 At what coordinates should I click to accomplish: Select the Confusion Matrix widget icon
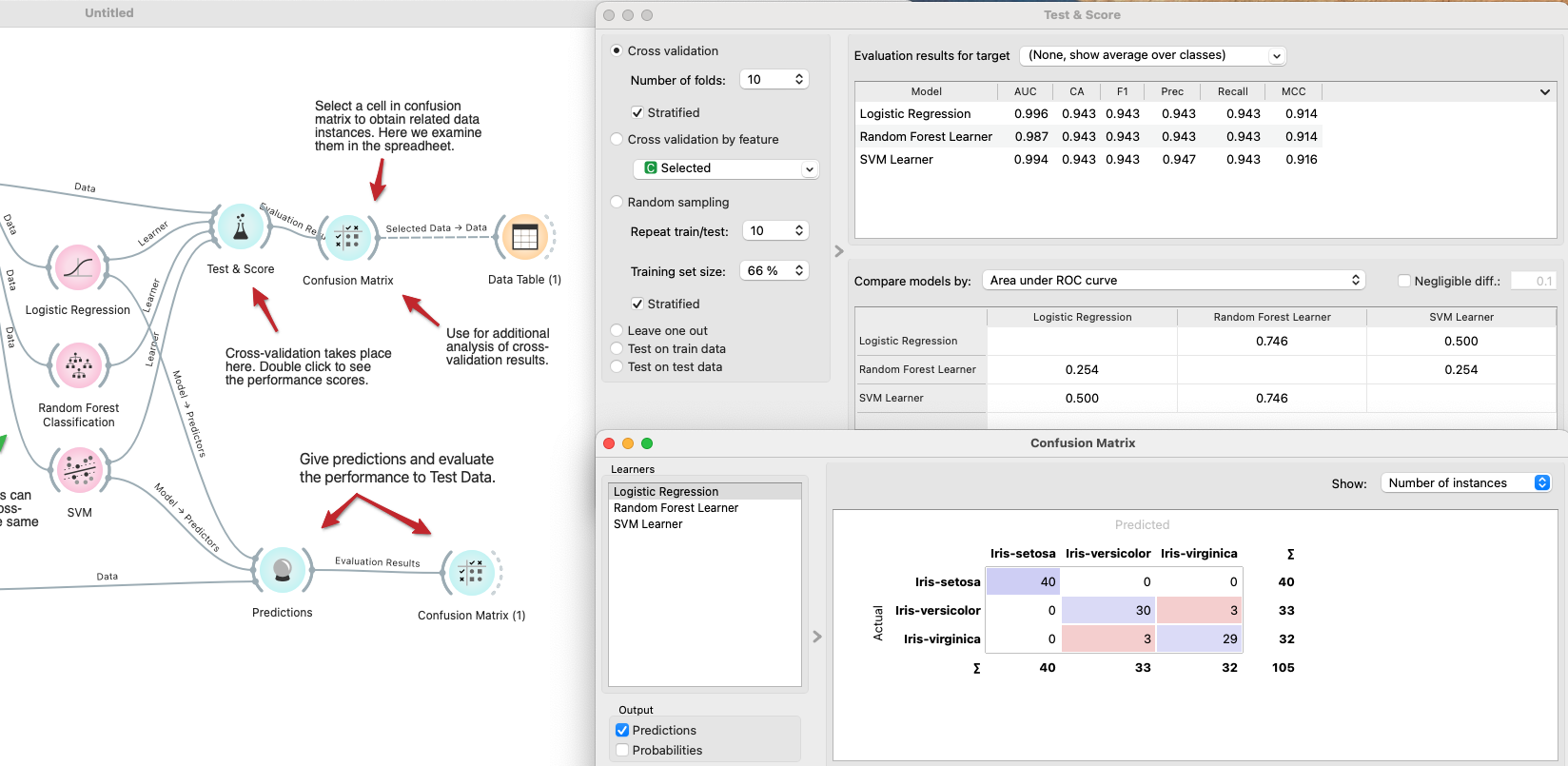(x=348, y=238)
